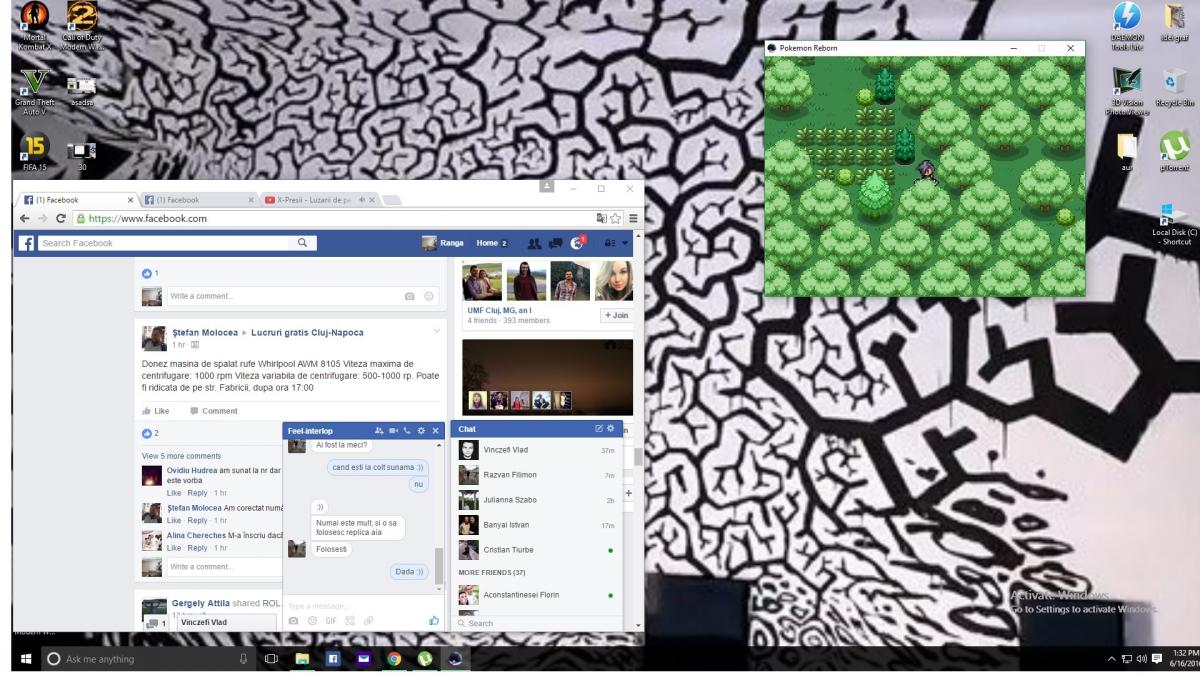
Task: Open Task View on the taskbar
Action: point(270,659)
